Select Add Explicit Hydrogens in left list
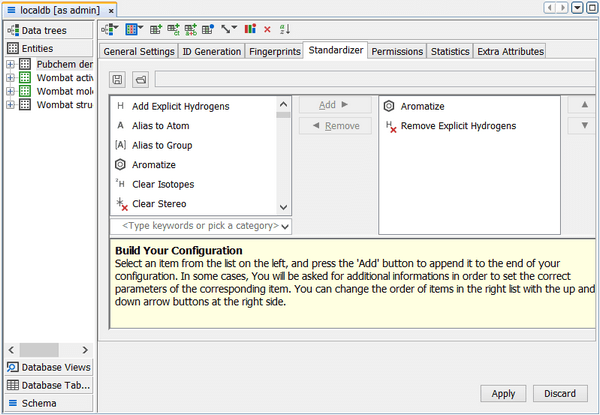600x415 pixels. [180, 106]
